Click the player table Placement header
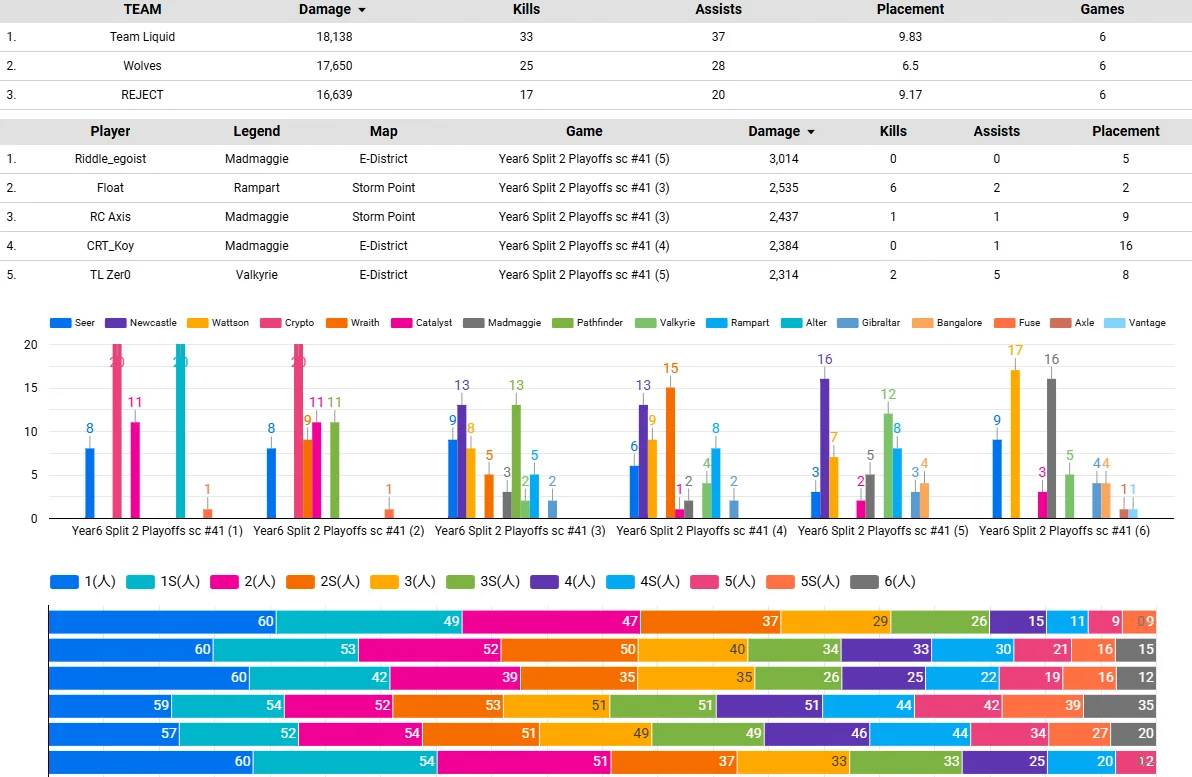The image size is (1192, 777). (1126, 131)
